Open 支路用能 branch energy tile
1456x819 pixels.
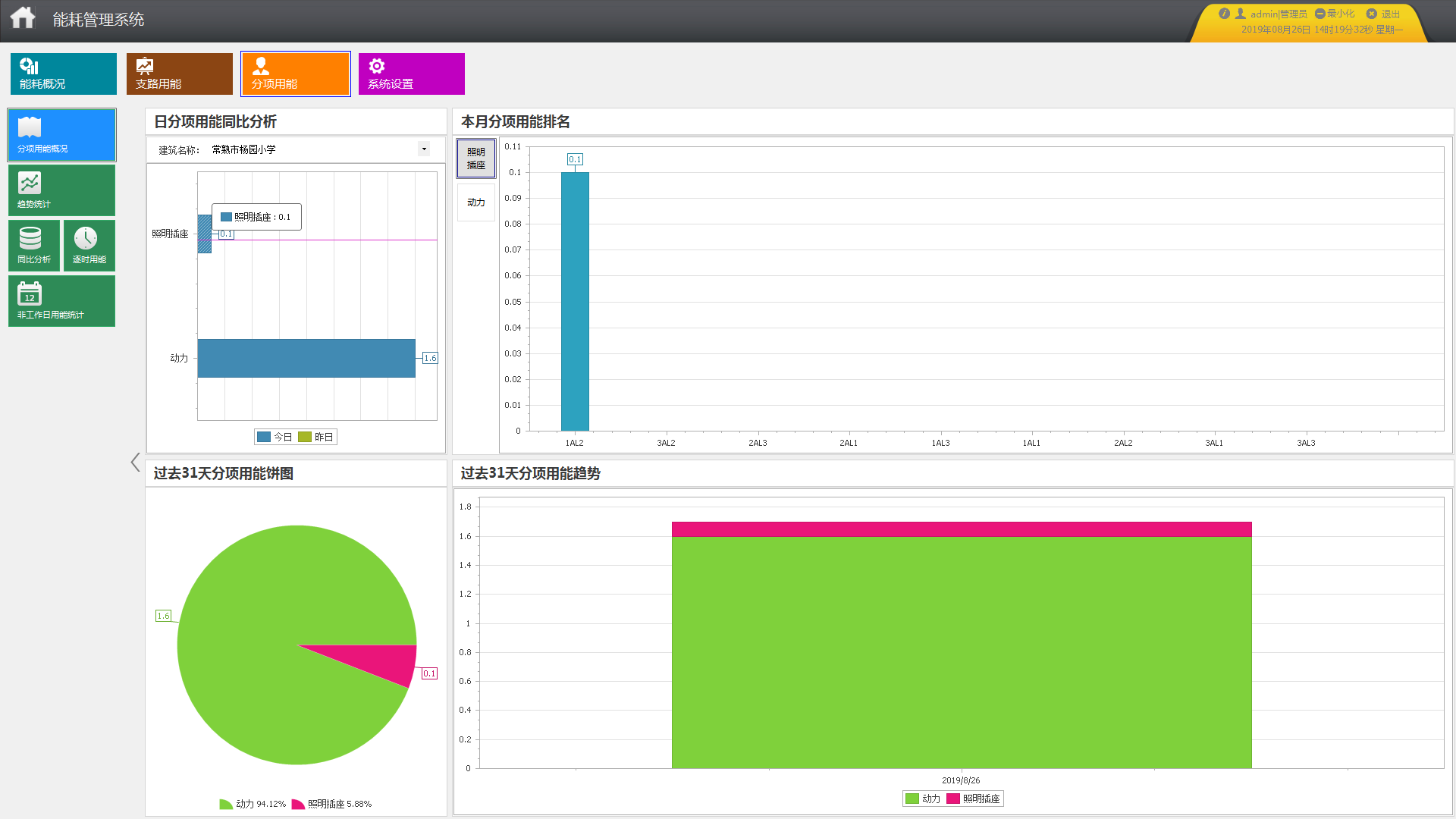[179, 74]
